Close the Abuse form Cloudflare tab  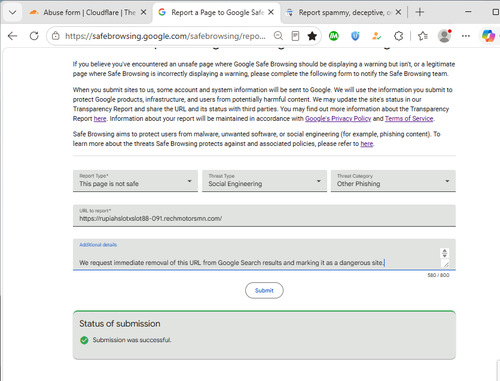pyautogui.click(x=143, y=12)
